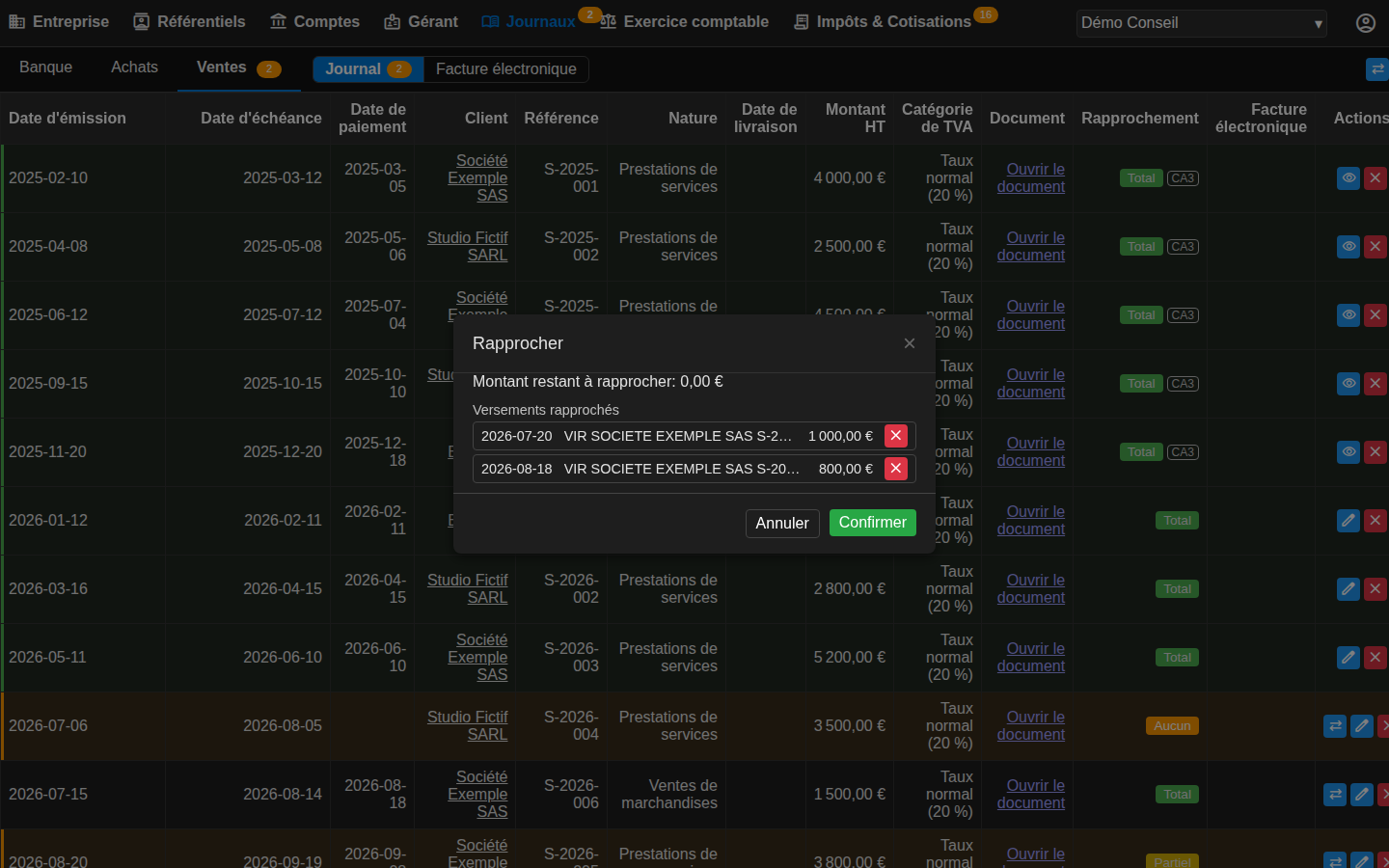
Task: Confirm the reconciliation
Action: tap(873, 523)
